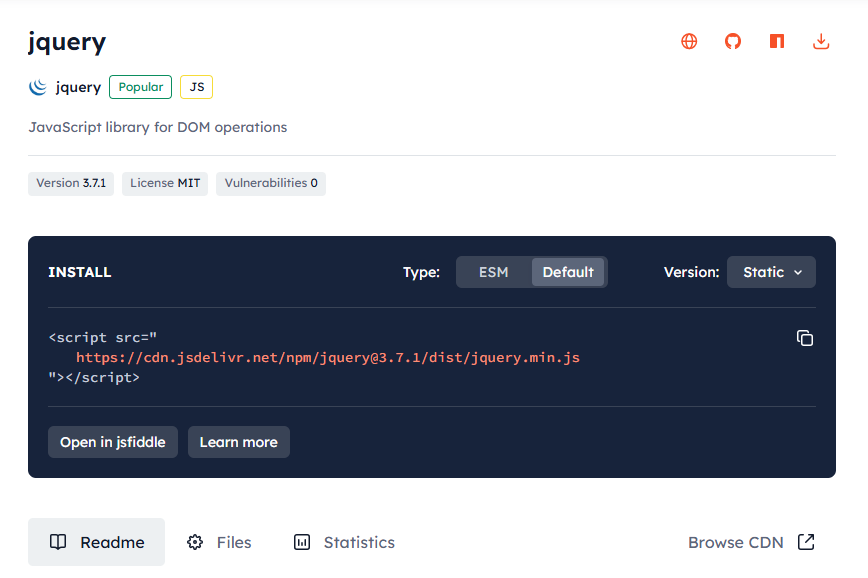The height and width of the screenshot is (578, 868).
Task: Click the INSTALL section label
Action: [80, 272]
